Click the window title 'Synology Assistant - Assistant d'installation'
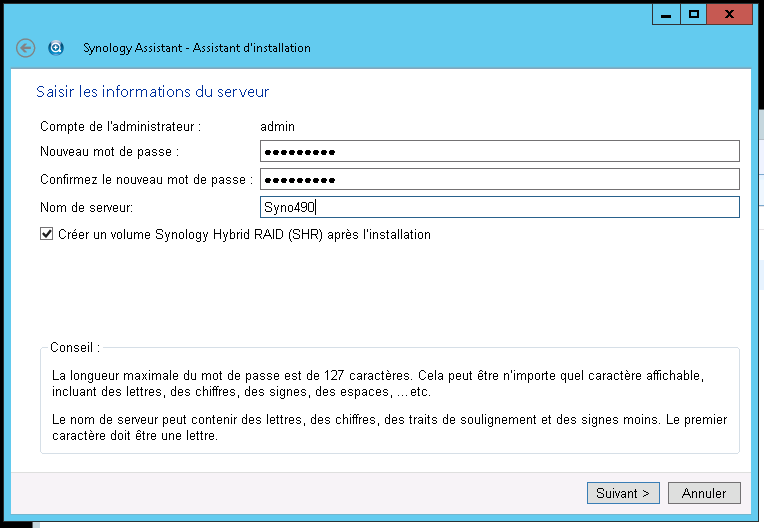This screenshot has height=528, width=764. coord(197,48)
